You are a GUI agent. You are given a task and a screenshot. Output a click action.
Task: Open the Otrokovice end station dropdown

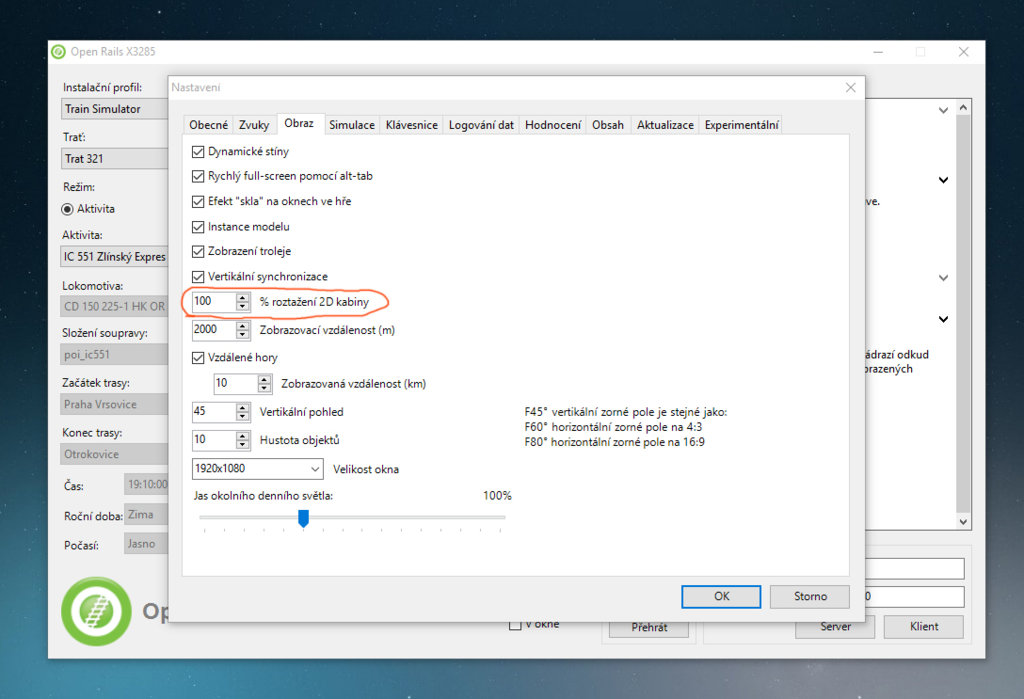114,454
